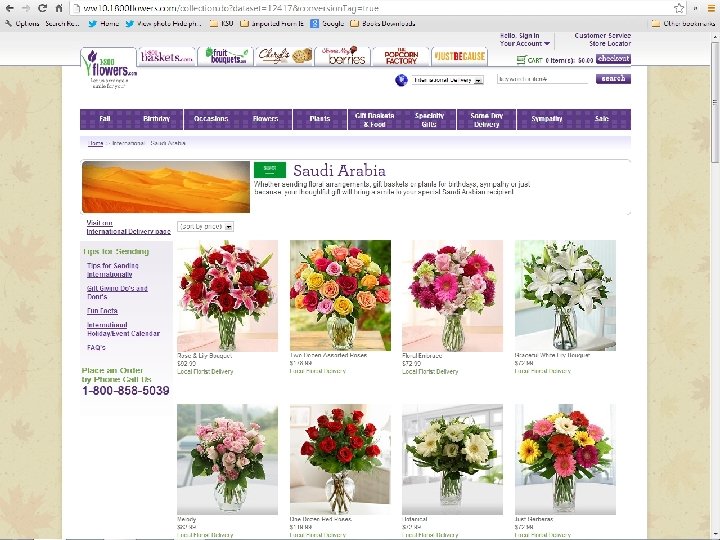Viewport: 720px width, 540px height.
Task: Click the globe international icon
Action: 401,80
